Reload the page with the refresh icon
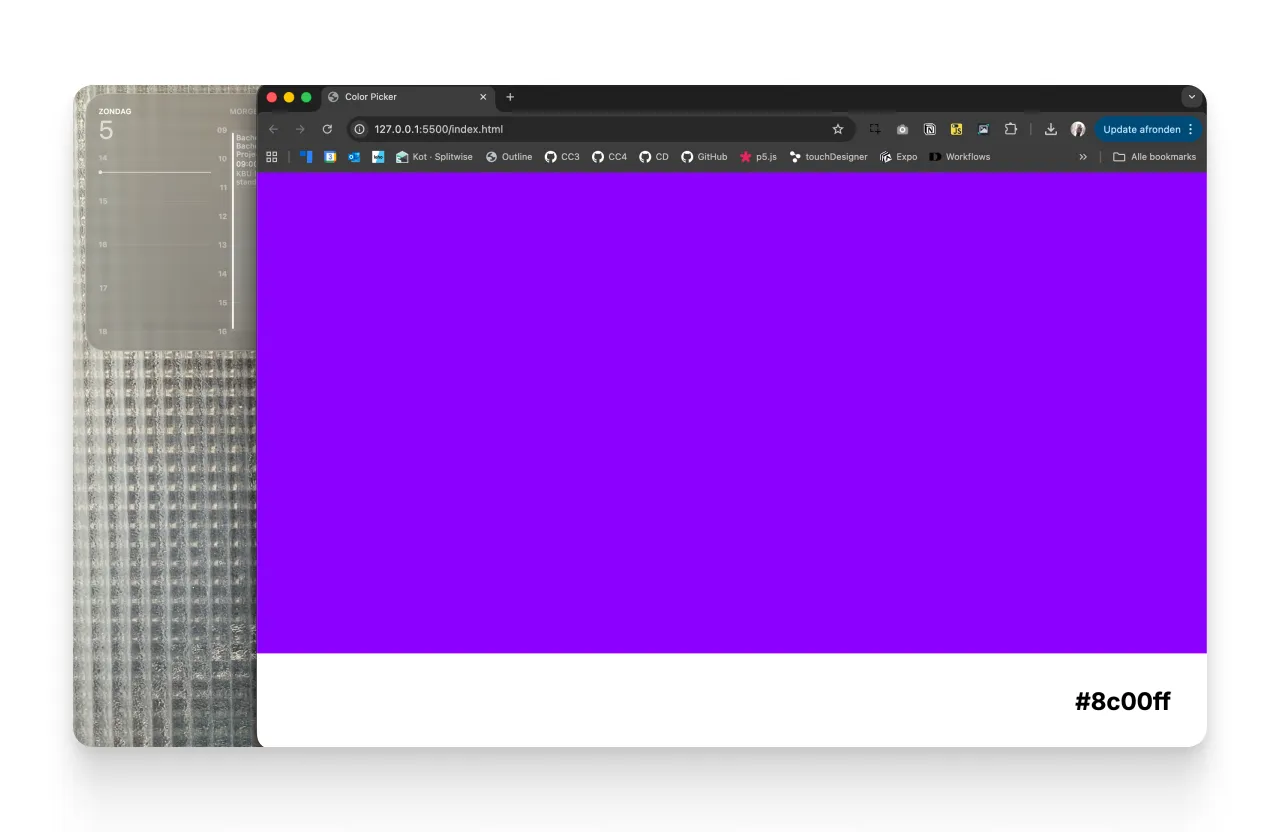 click(327, 129)
